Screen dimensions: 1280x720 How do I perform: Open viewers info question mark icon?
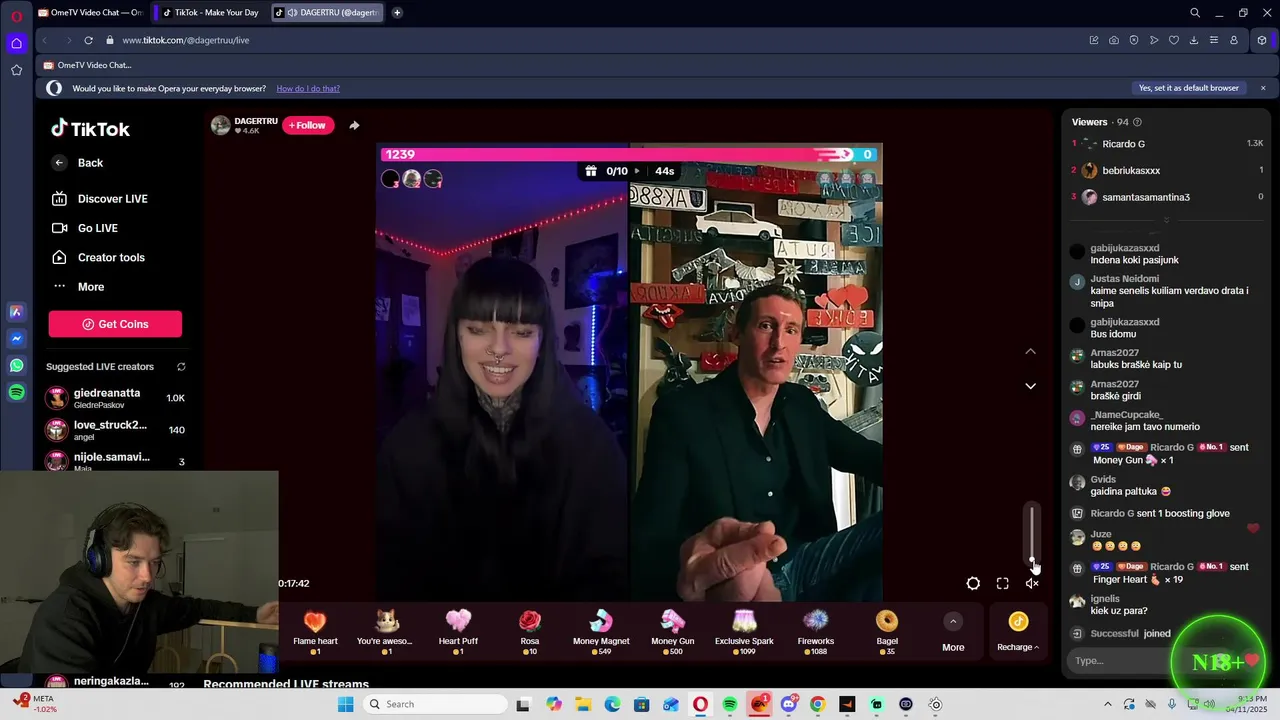click(1137, 122)
